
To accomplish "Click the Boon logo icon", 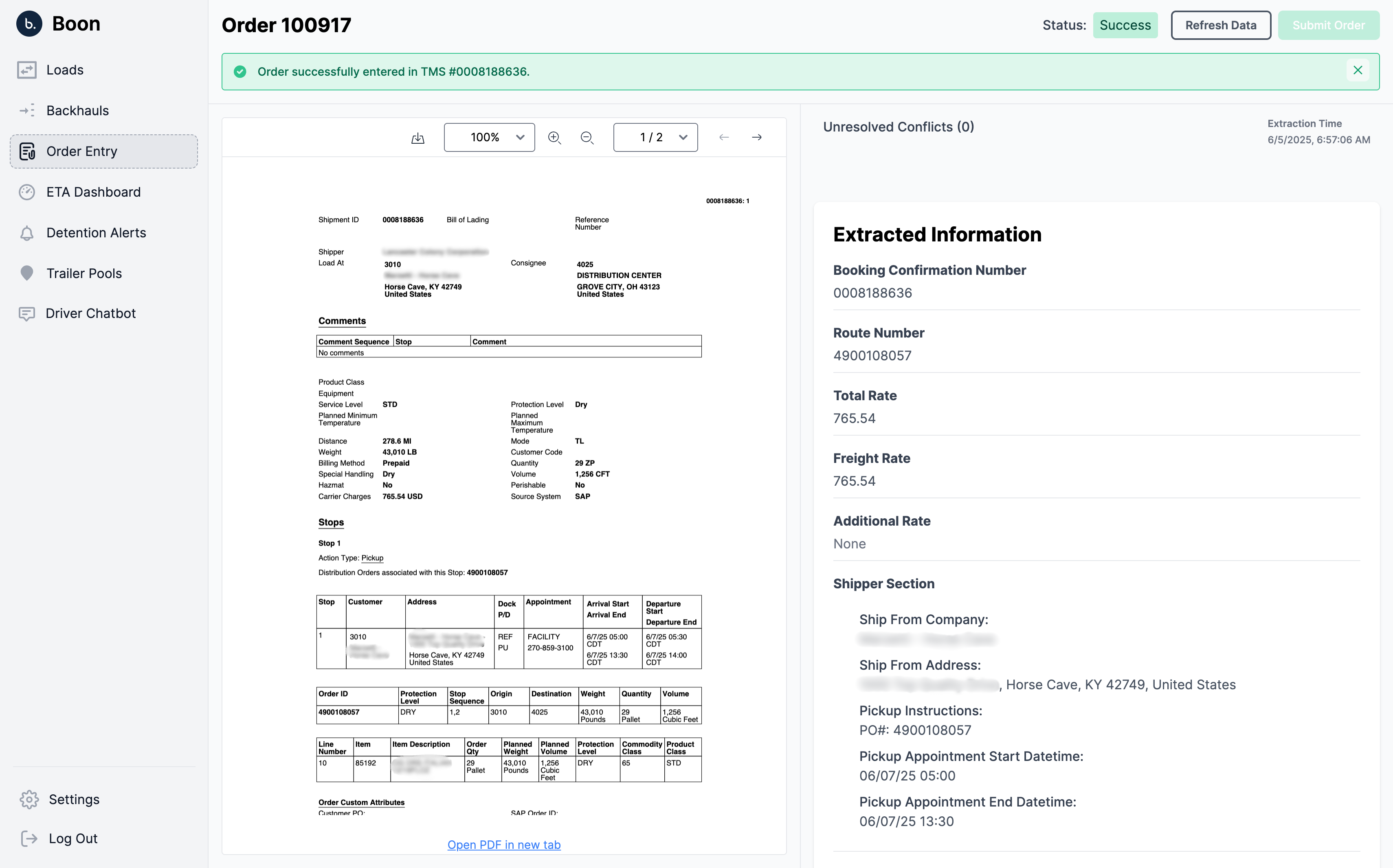I will click(x=29, y=24).
